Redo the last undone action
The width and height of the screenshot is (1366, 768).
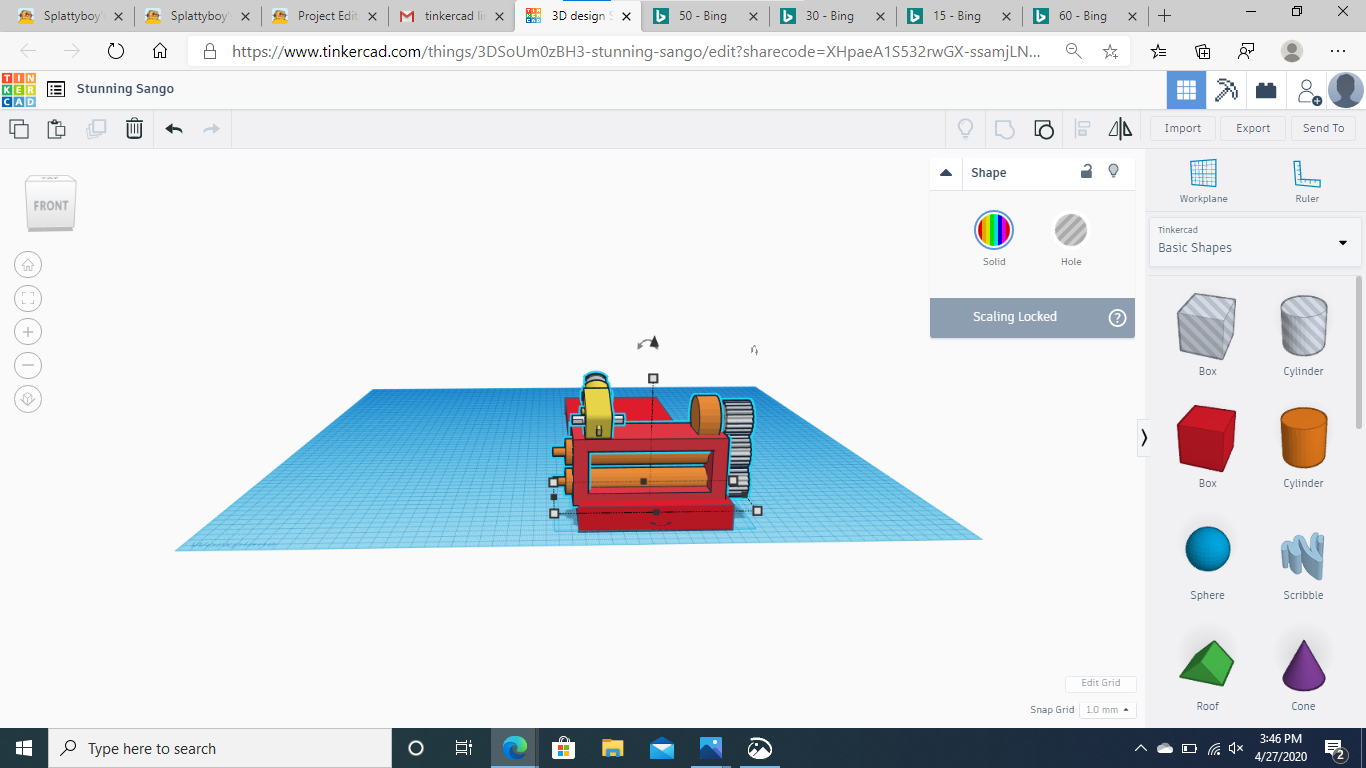211,128
